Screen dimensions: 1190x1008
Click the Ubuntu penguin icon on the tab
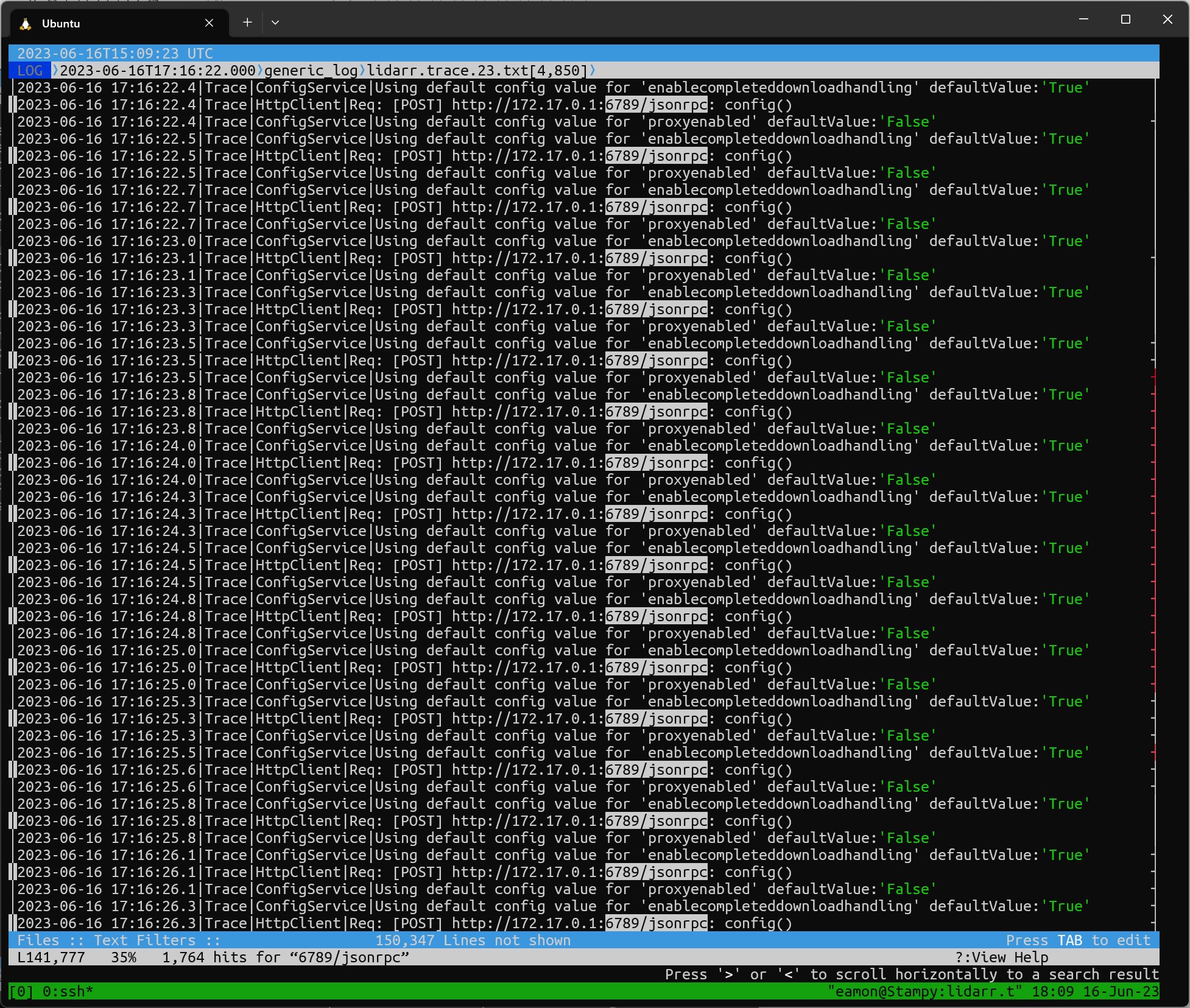(x=26, y=23)
